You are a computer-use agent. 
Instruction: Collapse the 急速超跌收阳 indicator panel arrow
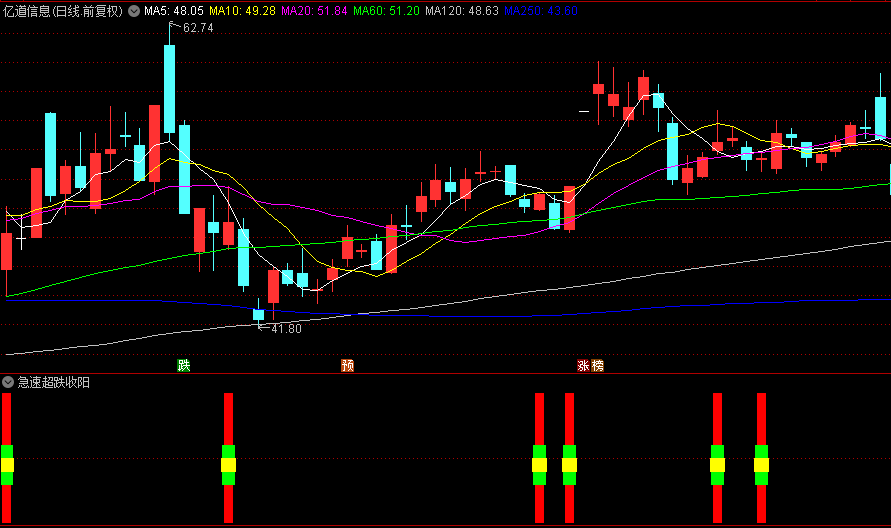click(x=8, y=382)
